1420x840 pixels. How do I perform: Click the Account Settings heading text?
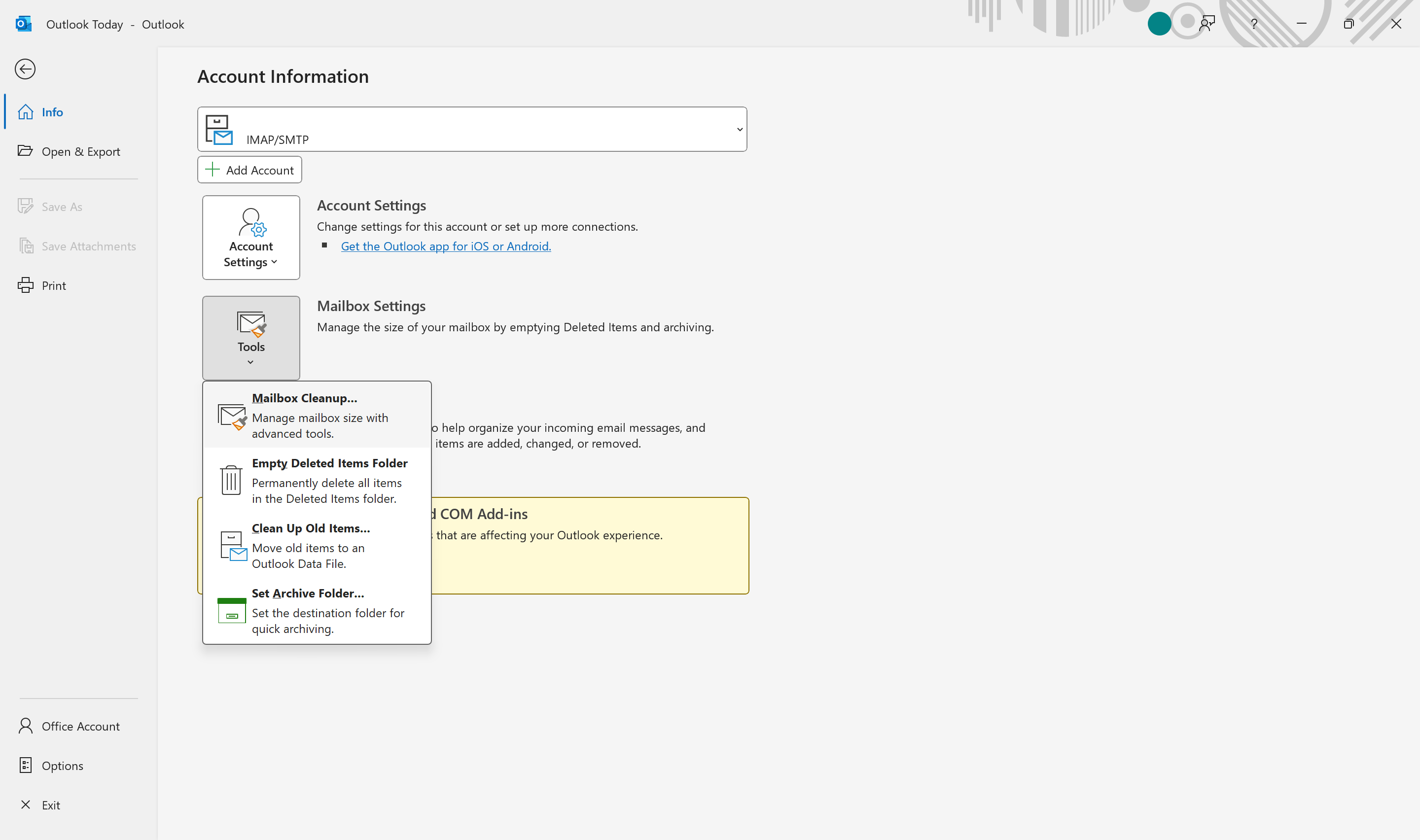pyautogui.click(x=371, y=206)
